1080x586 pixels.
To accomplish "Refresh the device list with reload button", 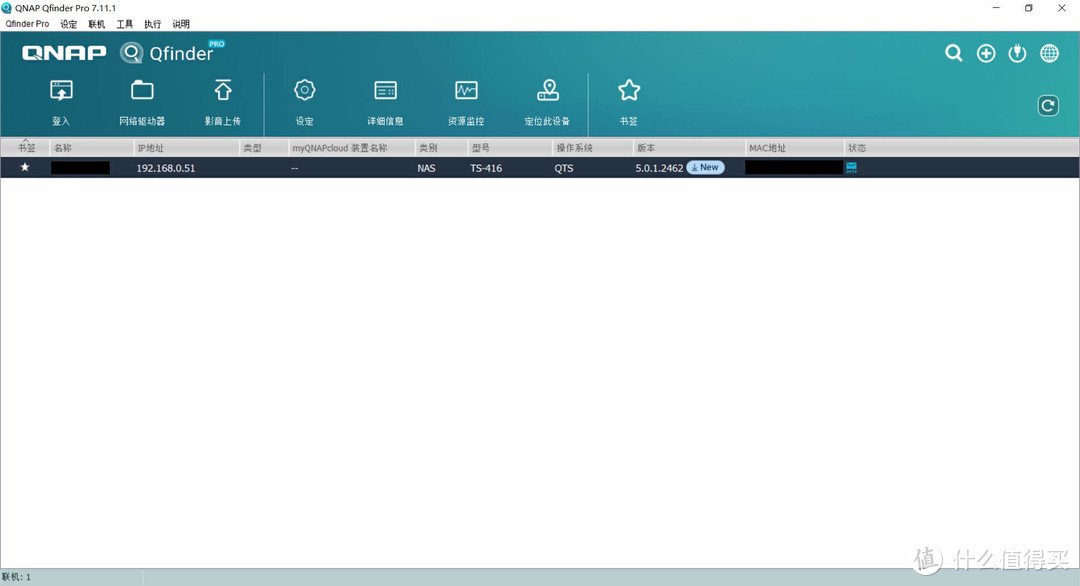I will [1048, 106].
